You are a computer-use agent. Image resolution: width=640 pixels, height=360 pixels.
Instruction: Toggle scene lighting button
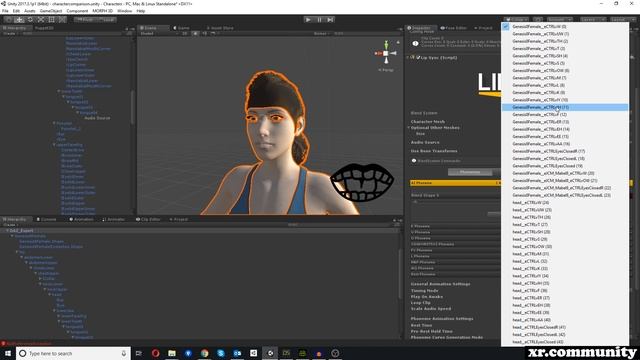pos(196,33)
